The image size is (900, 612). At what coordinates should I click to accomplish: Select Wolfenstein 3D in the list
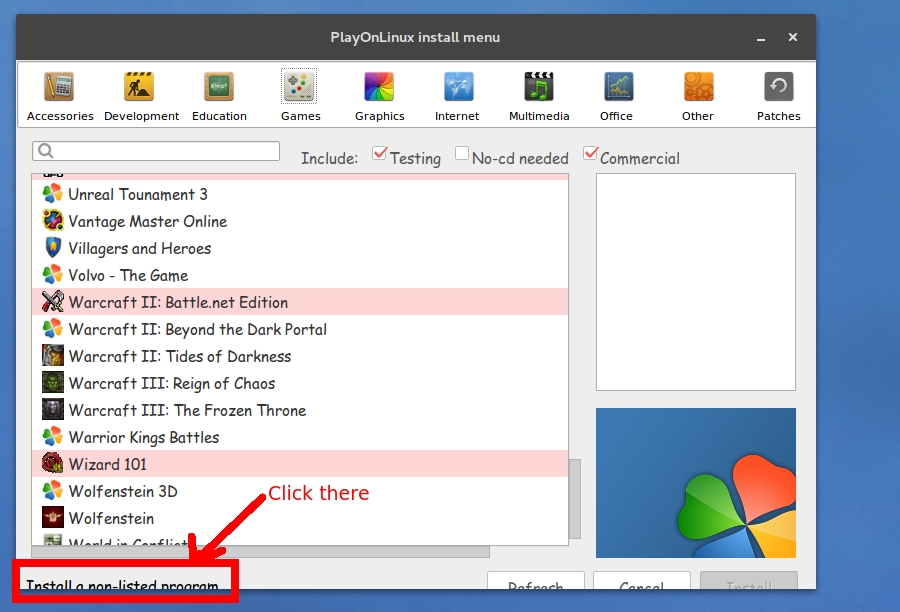click(x=300, y=491)
